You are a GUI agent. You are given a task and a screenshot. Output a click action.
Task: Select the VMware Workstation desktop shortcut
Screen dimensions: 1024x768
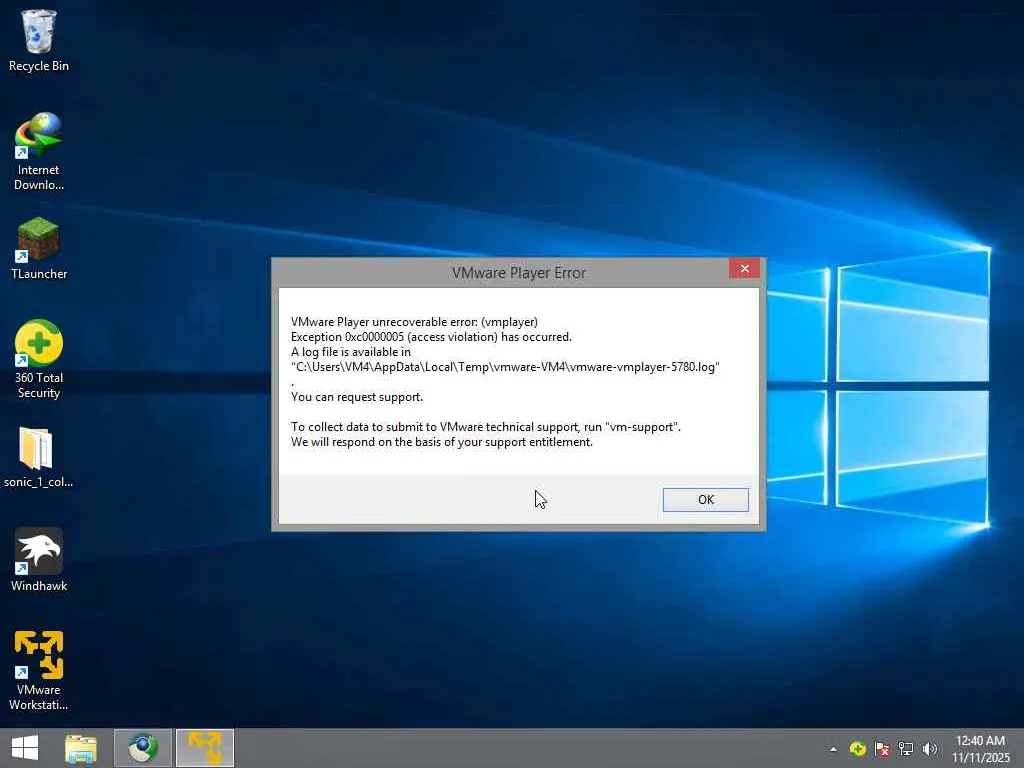tap(39, 671)
